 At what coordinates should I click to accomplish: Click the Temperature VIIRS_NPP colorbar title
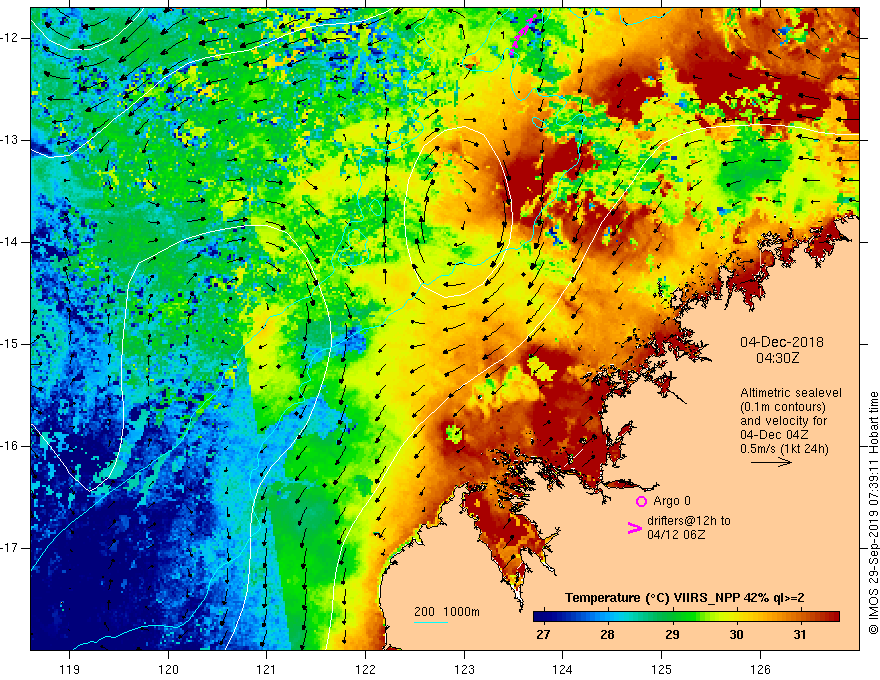click(x=684, y=598)
